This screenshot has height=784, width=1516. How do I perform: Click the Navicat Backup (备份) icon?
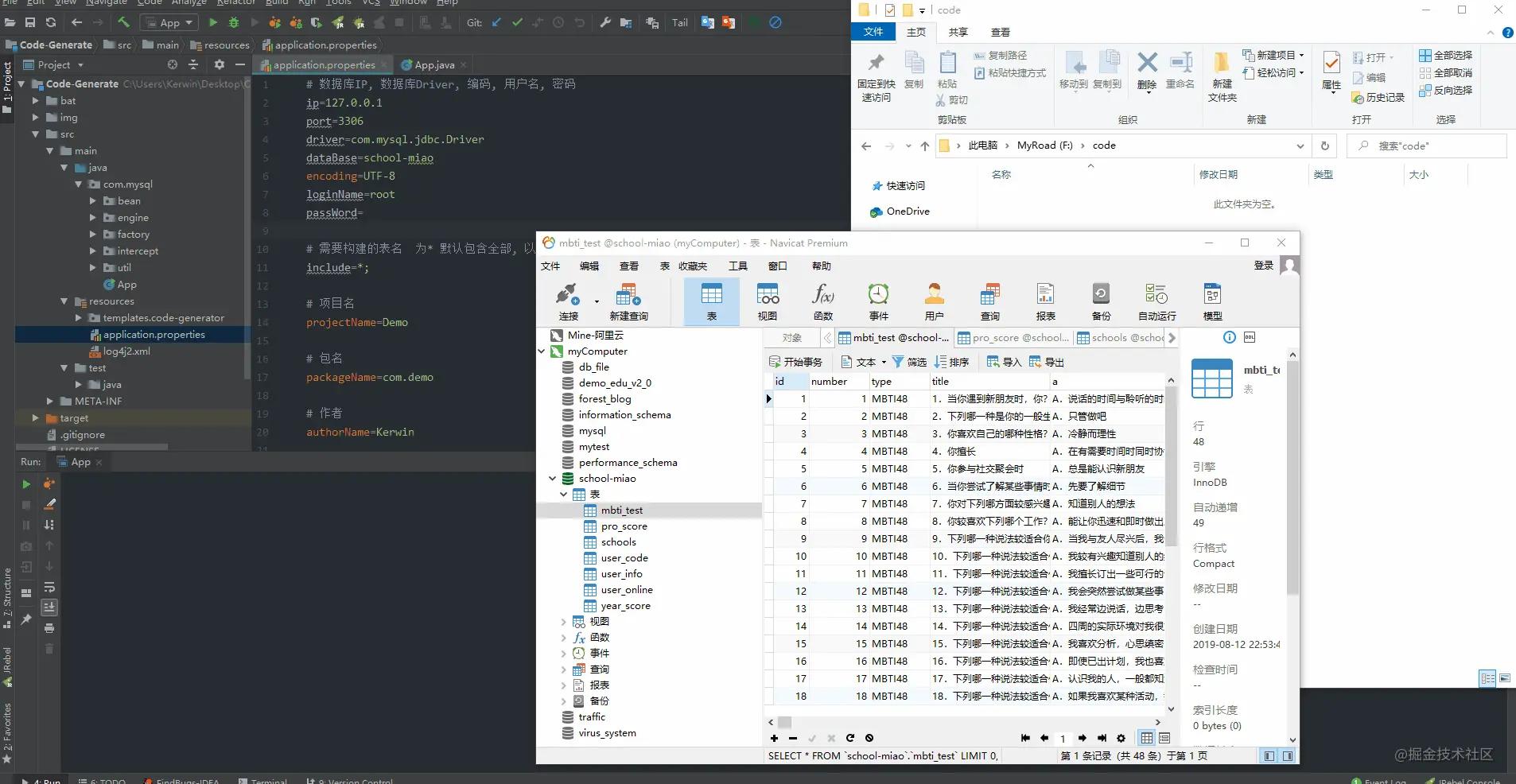click(1101, 302)
